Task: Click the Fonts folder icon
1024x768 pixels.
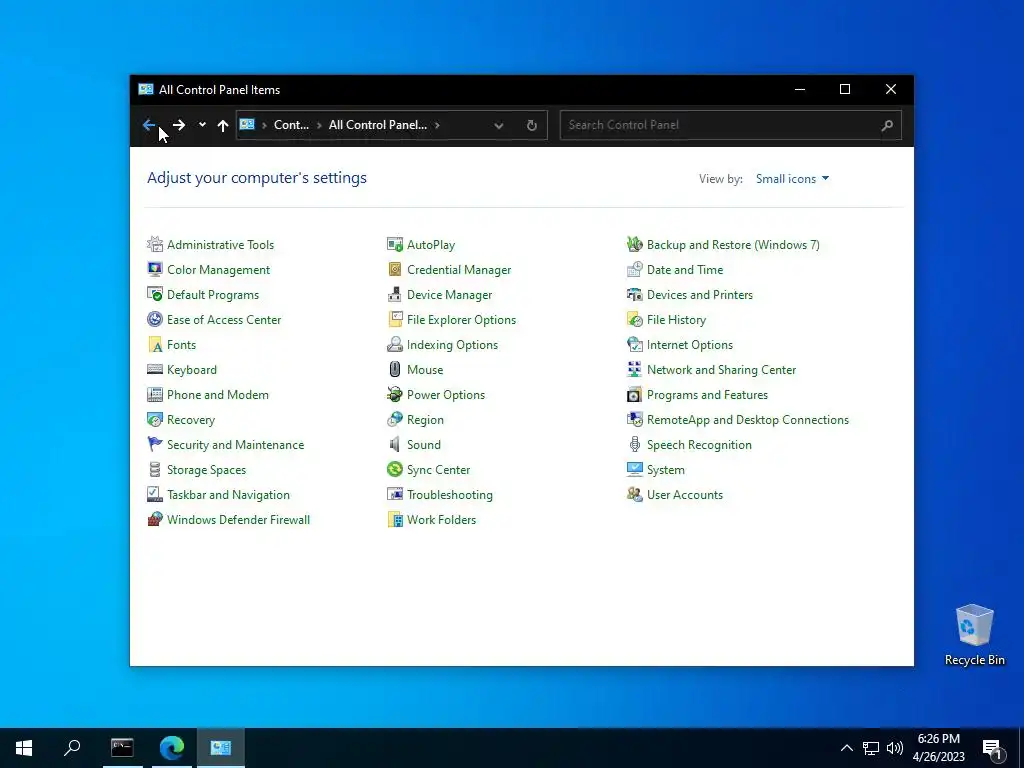Action: tap(155, 345)
